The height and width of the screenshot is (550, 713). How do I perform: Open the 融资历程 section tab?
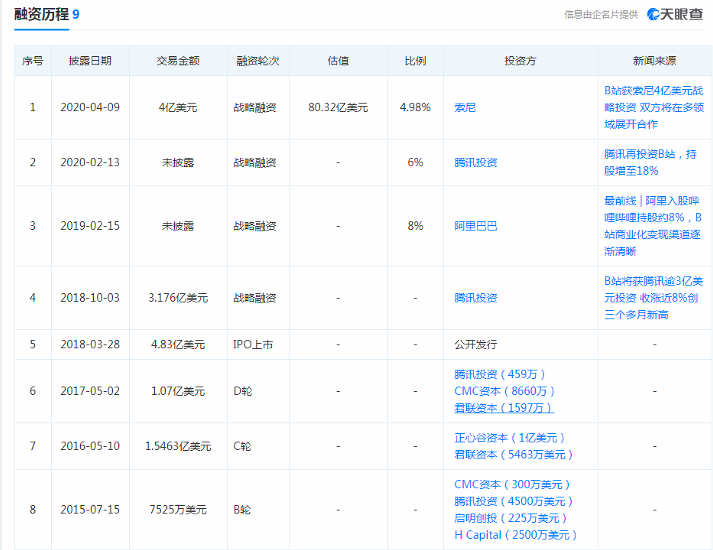[41, 15]
